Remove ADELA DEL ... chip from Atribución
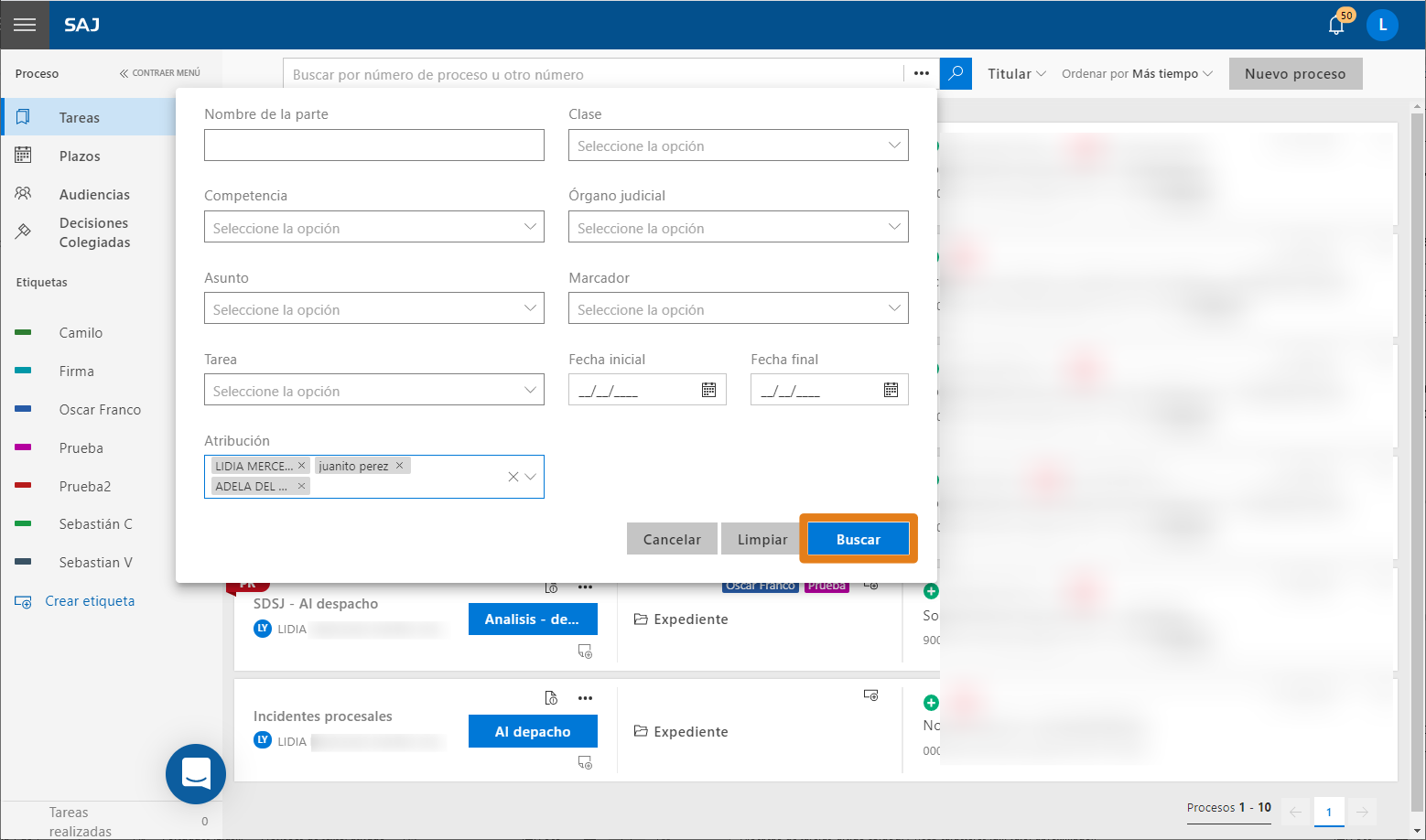Image resolution: width=1426 pixels, height=840 pixels. pos(301,486)
